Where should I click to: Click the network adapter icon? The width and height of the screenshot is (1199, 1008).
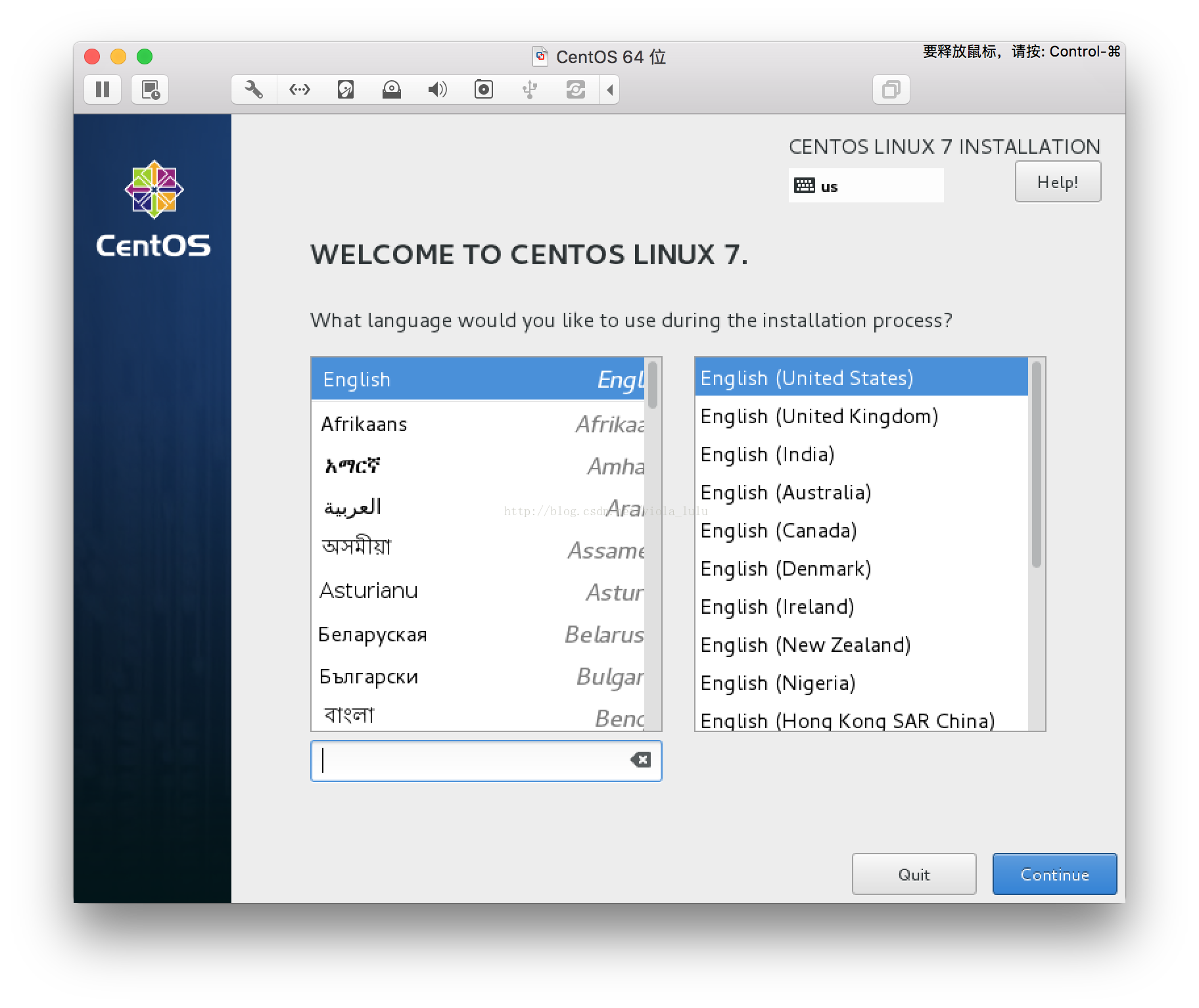point(299,89)
